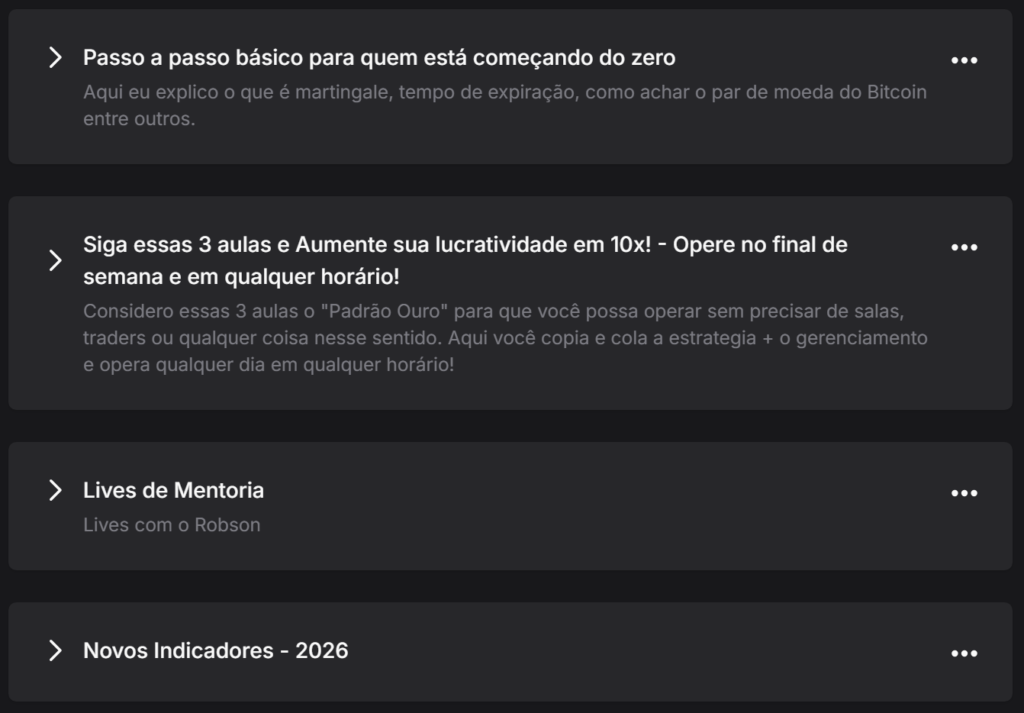Expand the Lives de Mentoria chevron
1024x713 pixels.
[55, 490]
